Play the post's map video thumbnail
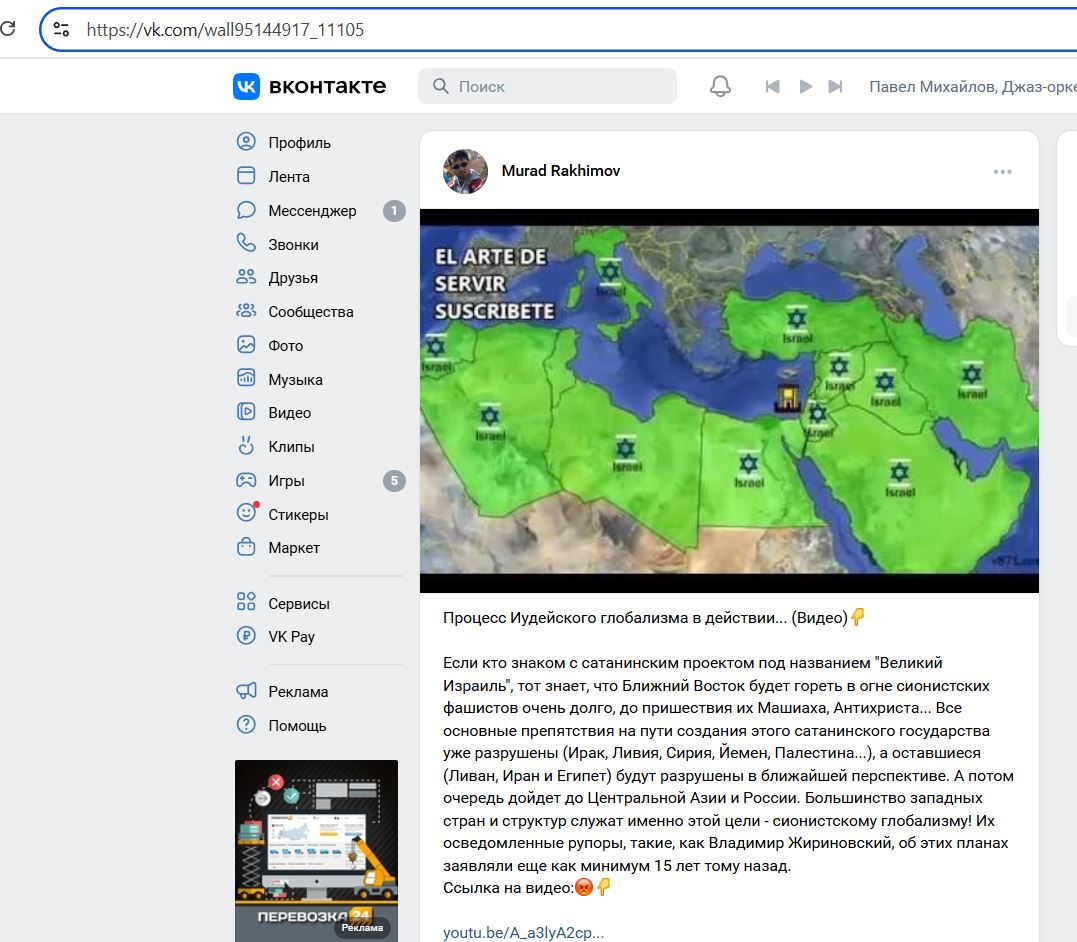This screenshot has height=942, width=1077. coord(729,401)
